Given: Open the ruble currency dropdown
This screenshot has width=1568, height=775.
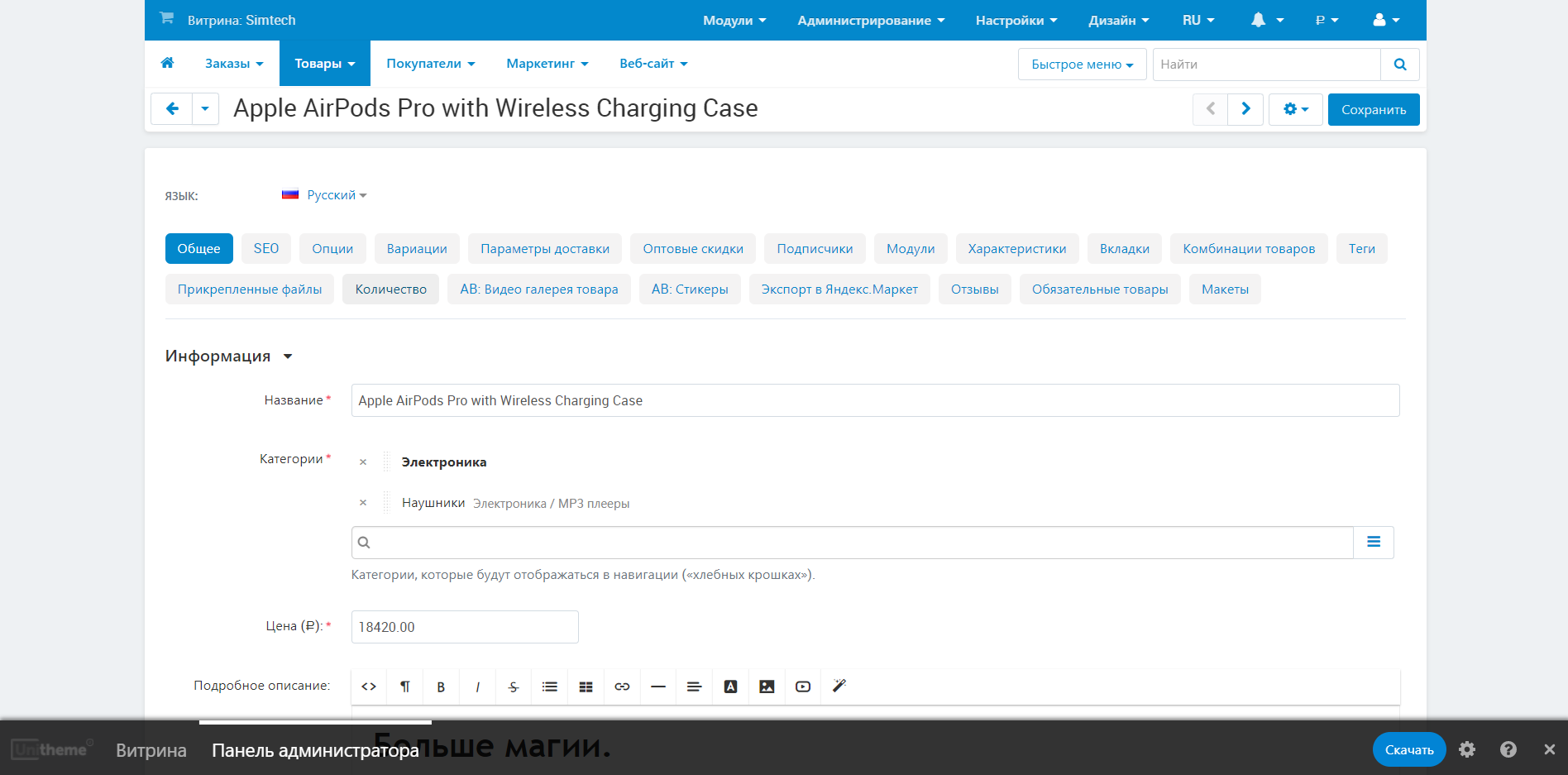Looking at the screenshot, I should [1327, 20].
